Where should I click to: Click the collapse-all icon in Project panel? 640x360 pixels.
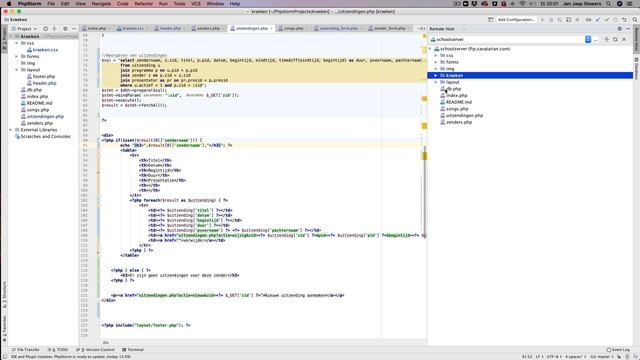pyautogui.click(x=54, y=29)
